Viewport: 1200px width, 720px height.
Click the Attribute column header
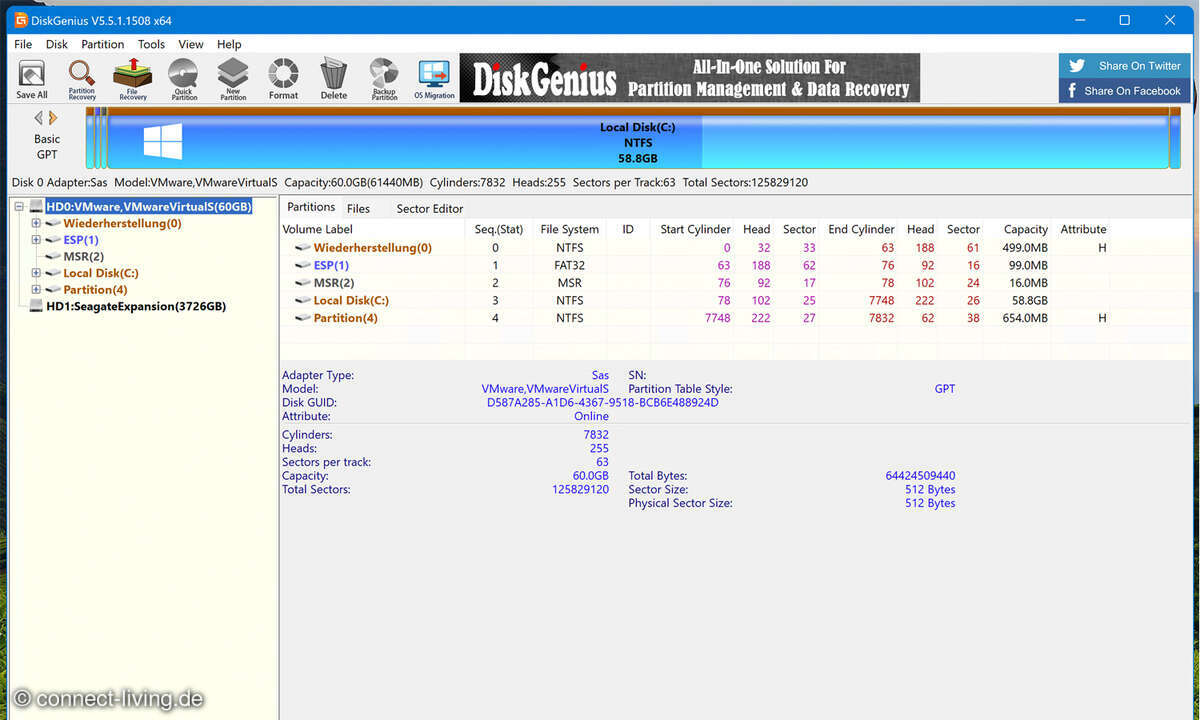1083,229
